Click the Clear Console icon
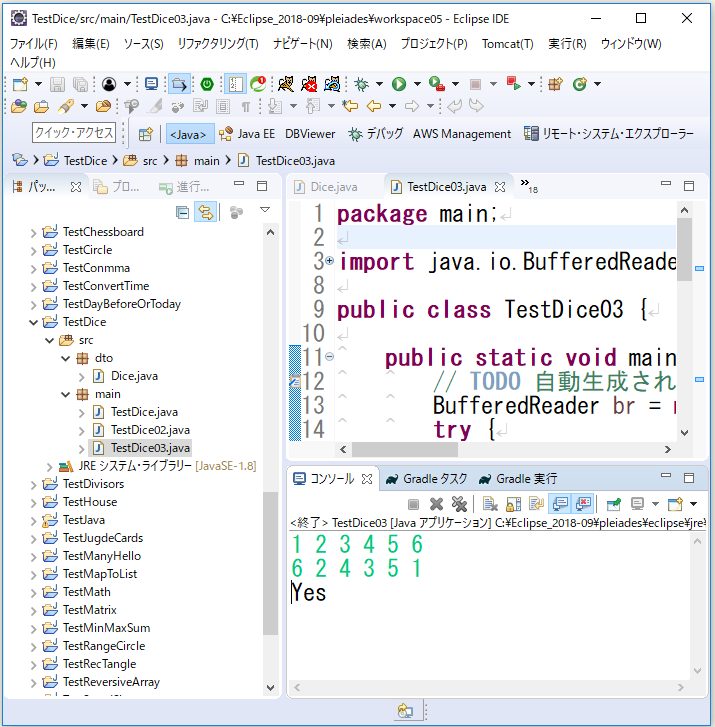 pyautogui.click(x=490, y=504)
